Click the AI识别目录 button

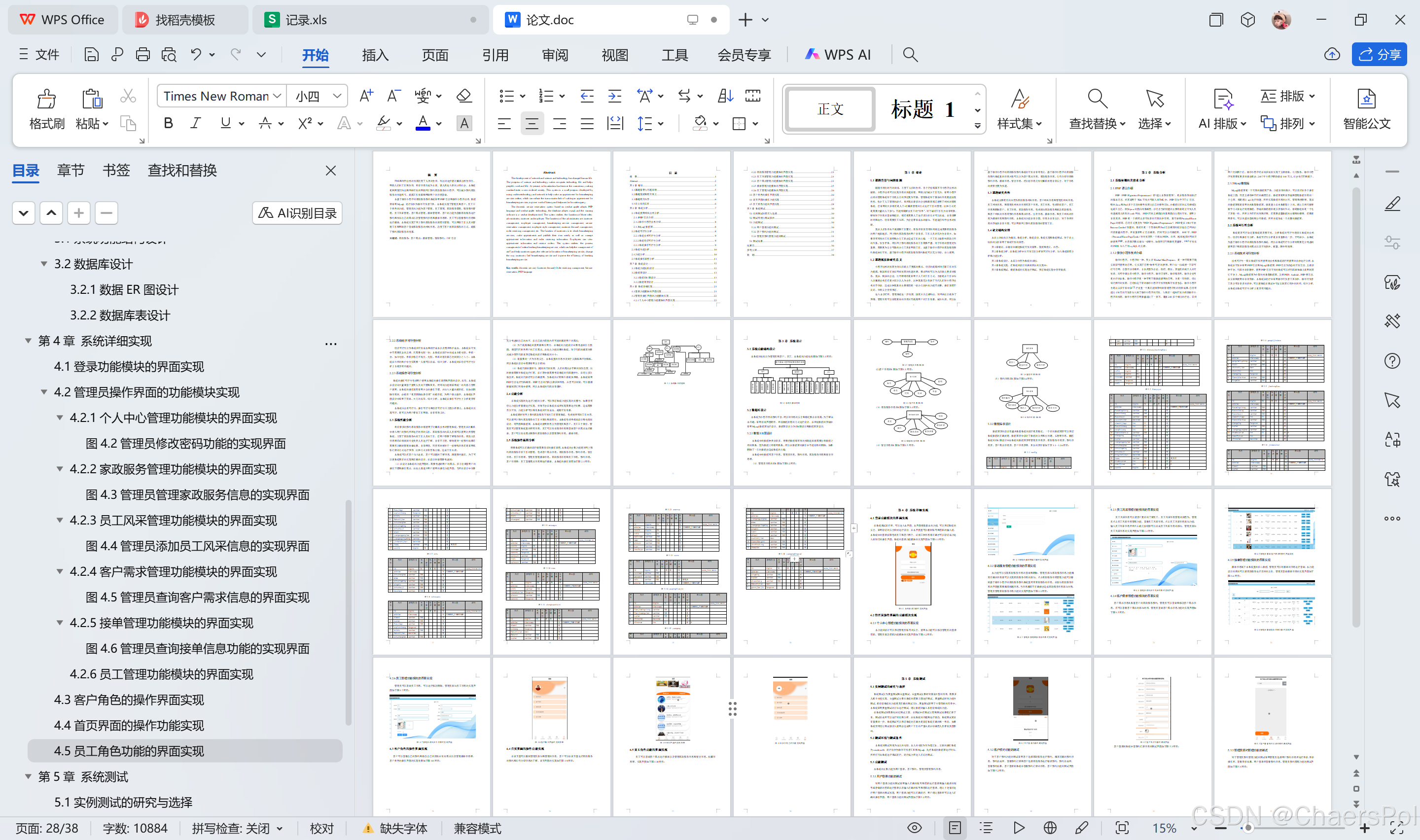[x=297, y=213]
